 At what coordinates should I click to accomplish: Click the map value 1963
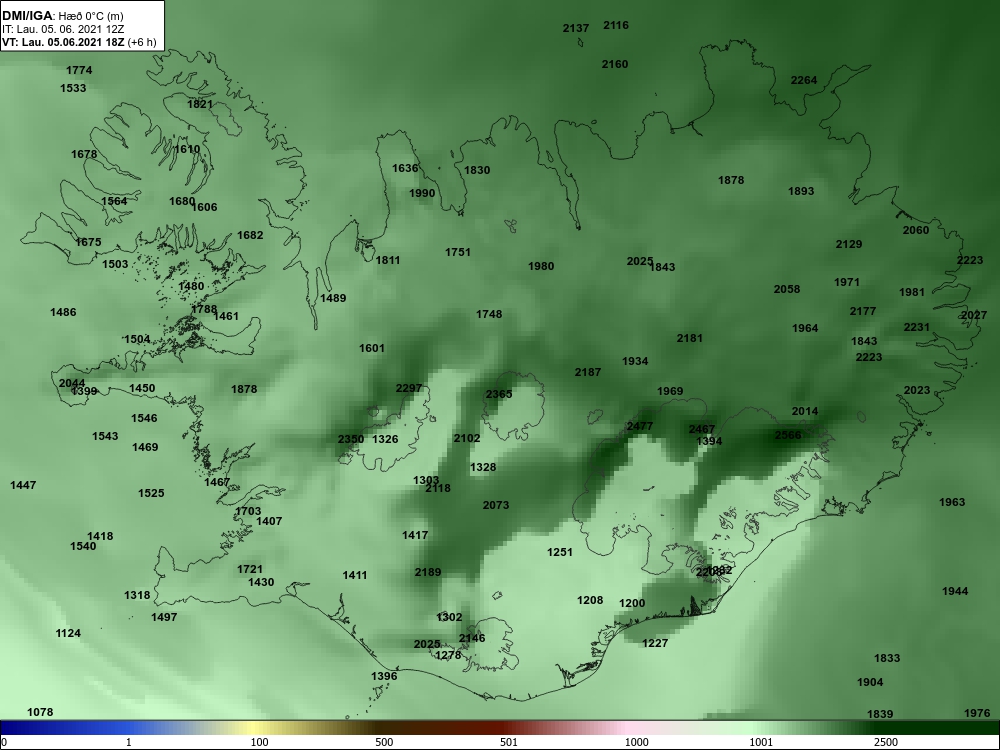tap(952, 502)
